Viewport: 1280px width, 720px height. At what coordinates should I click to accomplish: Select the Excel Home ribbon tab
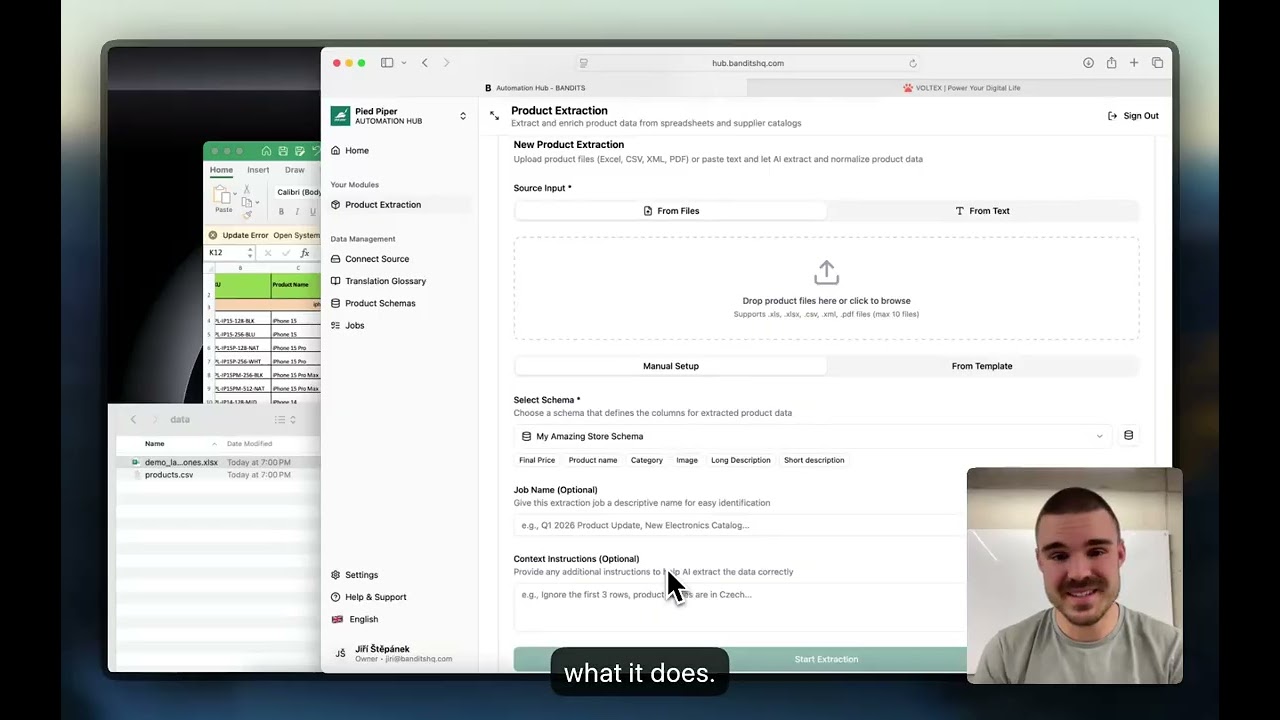pyautogui.click(x=221, y=170)
